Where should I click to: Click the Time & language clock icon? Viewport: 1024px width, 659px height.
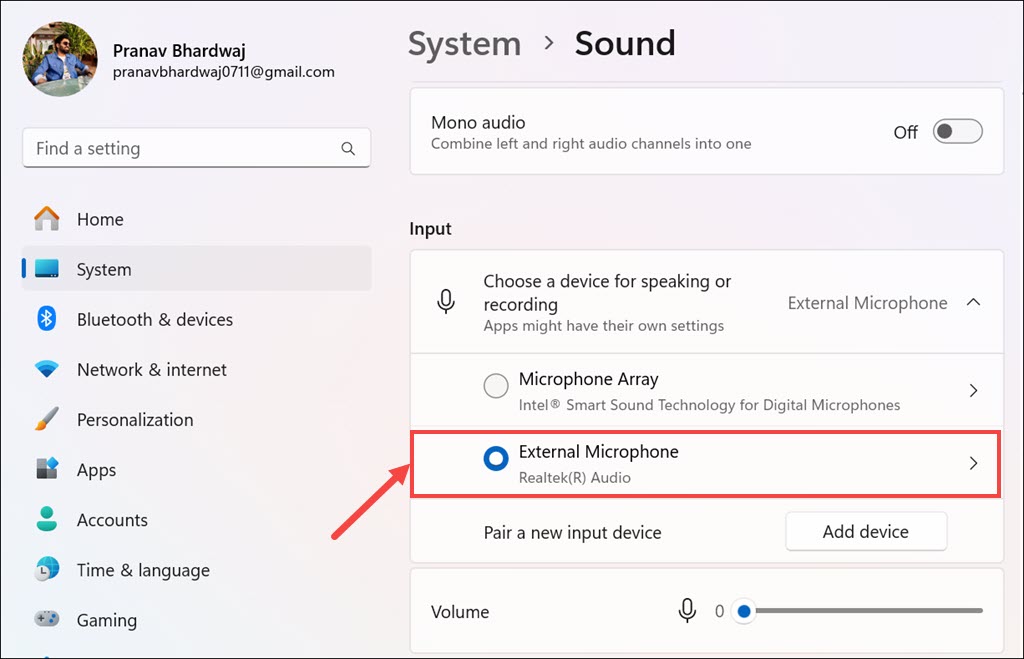pyautogui.click(x=47, y=570)
